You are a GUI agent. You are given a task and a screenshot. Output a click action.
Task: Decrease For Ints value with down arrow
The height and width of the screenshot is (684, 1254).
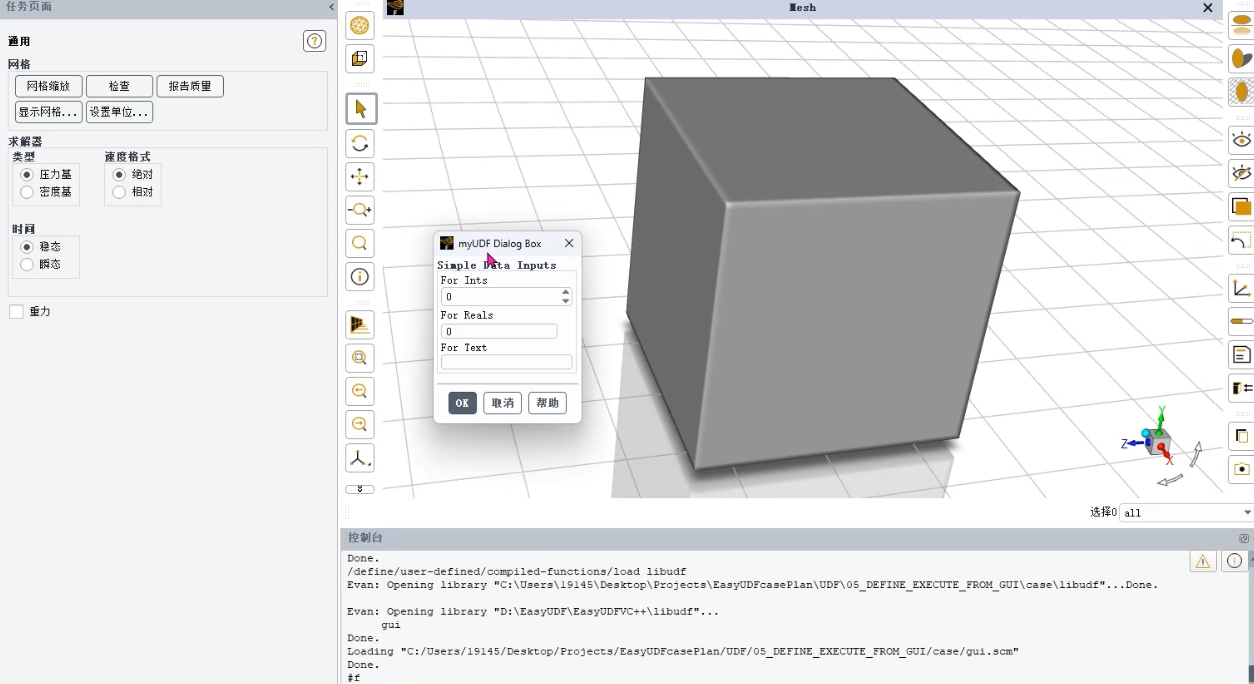[x=566, y=301]
